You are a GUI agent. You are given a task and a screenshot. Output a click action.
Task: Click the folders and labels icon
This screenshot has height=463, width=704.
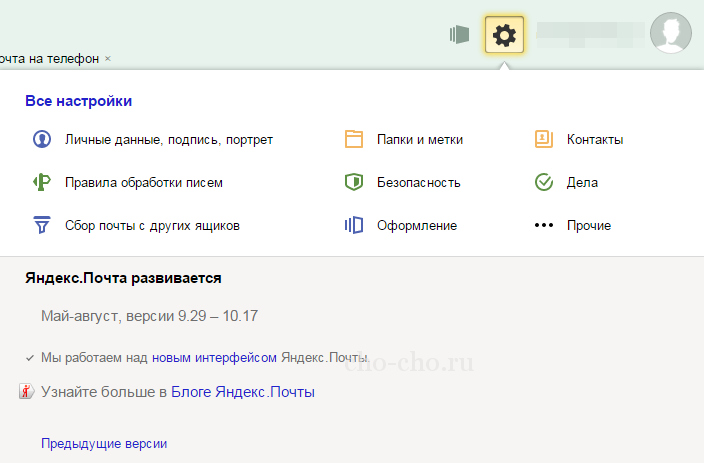point(353,139)
